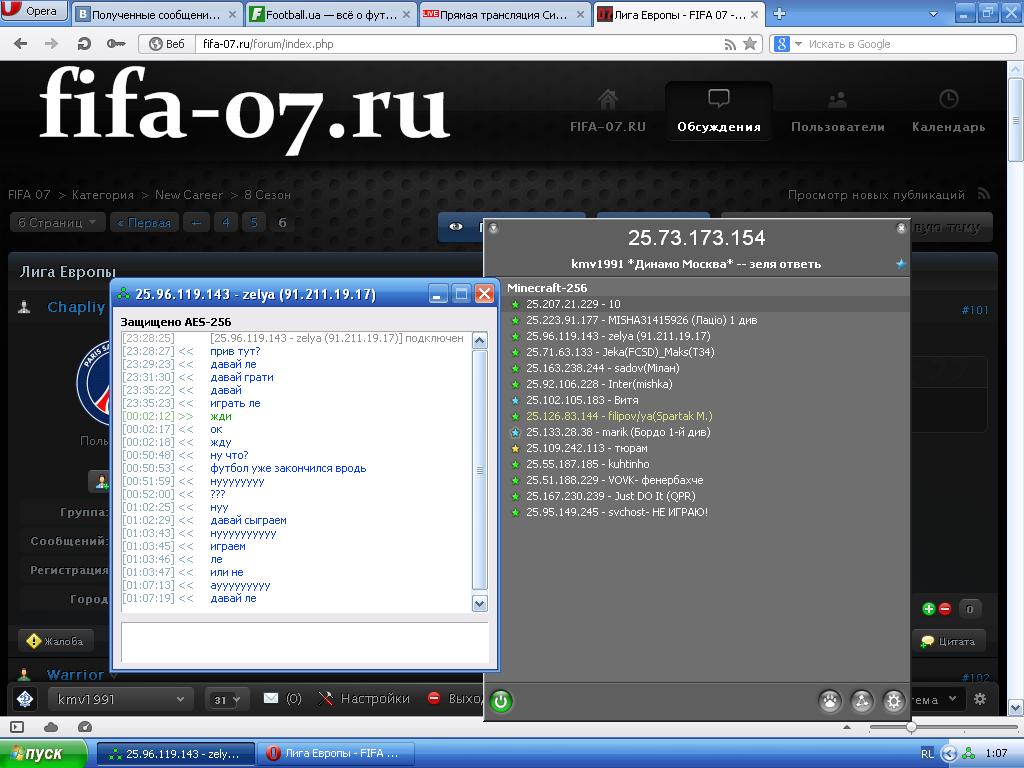The image size is (1024, 768).
Task: Click Opera back arrow
Action: (x=21, y=44)
